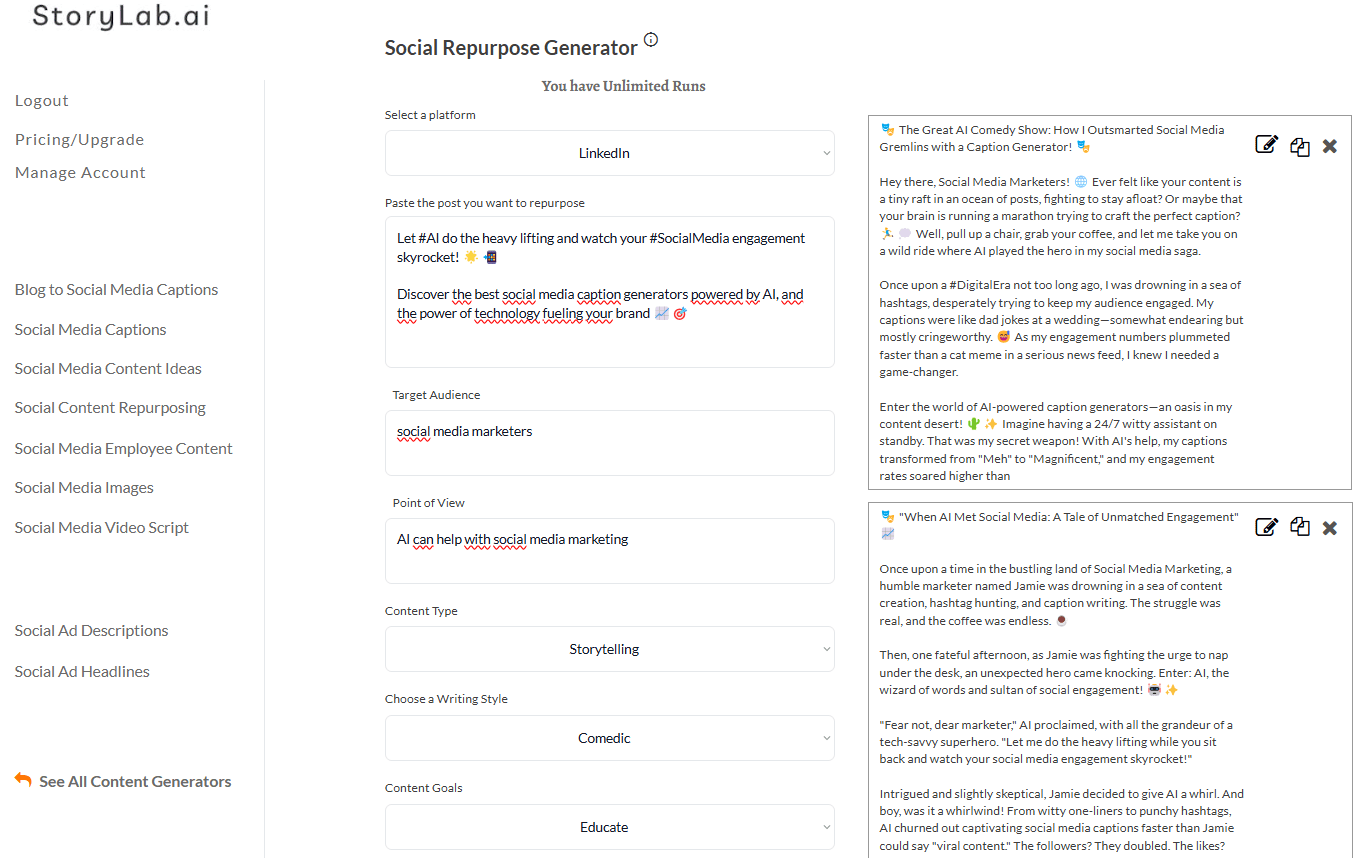Edit the second generated post with pencil icon

coord(1266,527)
